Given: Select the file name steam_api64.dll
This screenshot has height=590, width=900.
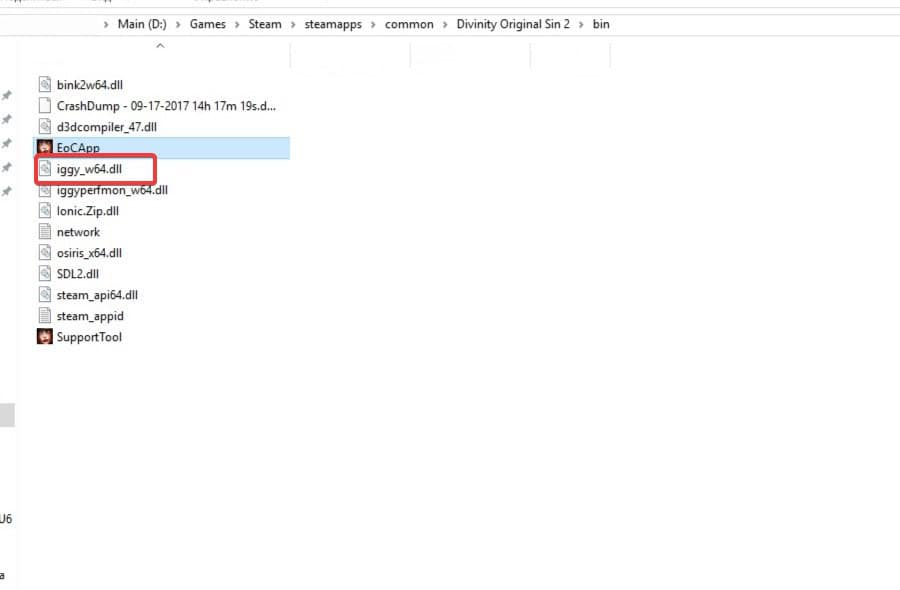Looking at the screenshot, I should click(97, 296).
